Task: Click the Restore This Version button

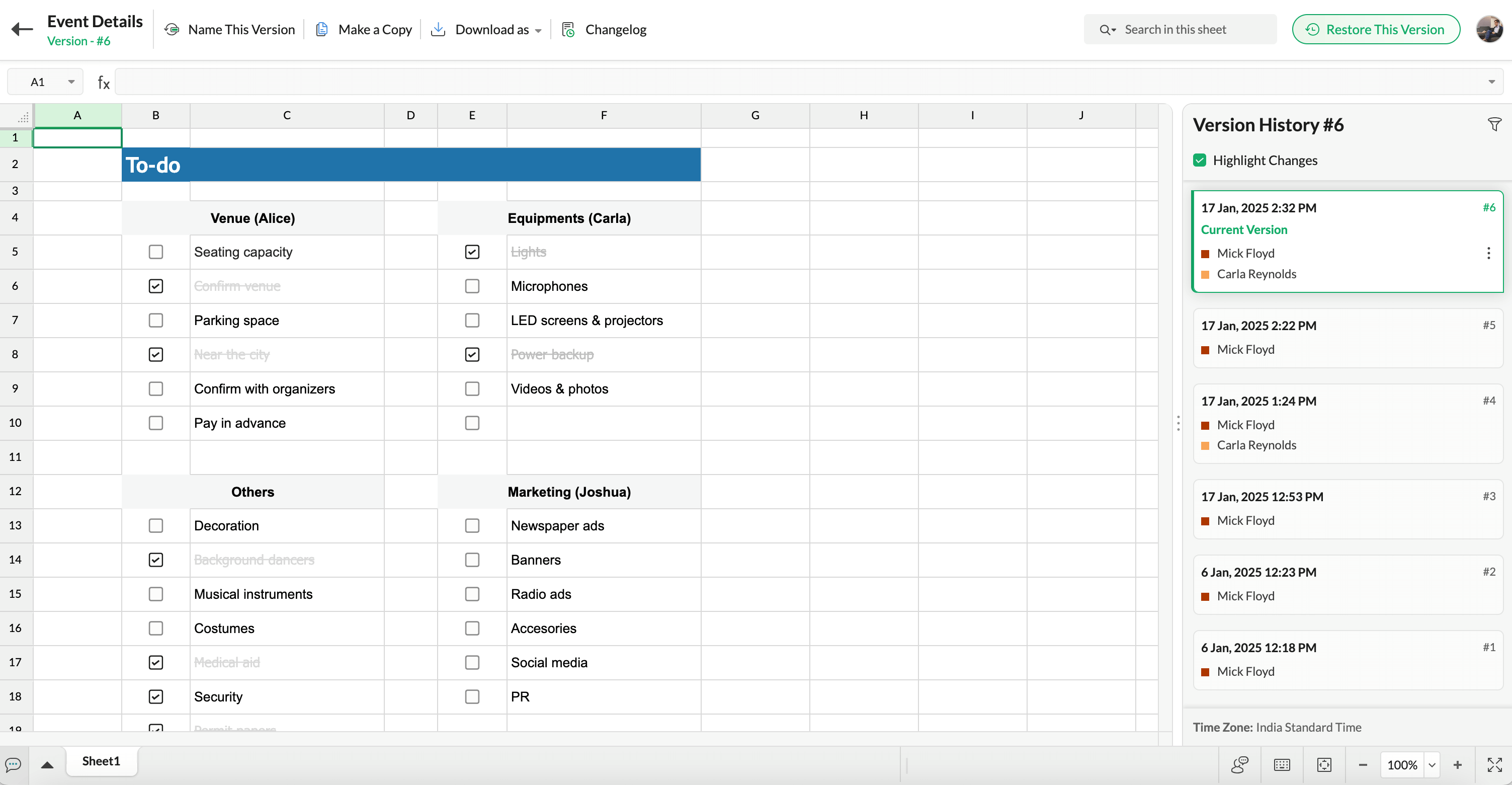Action: point(1376,29)
